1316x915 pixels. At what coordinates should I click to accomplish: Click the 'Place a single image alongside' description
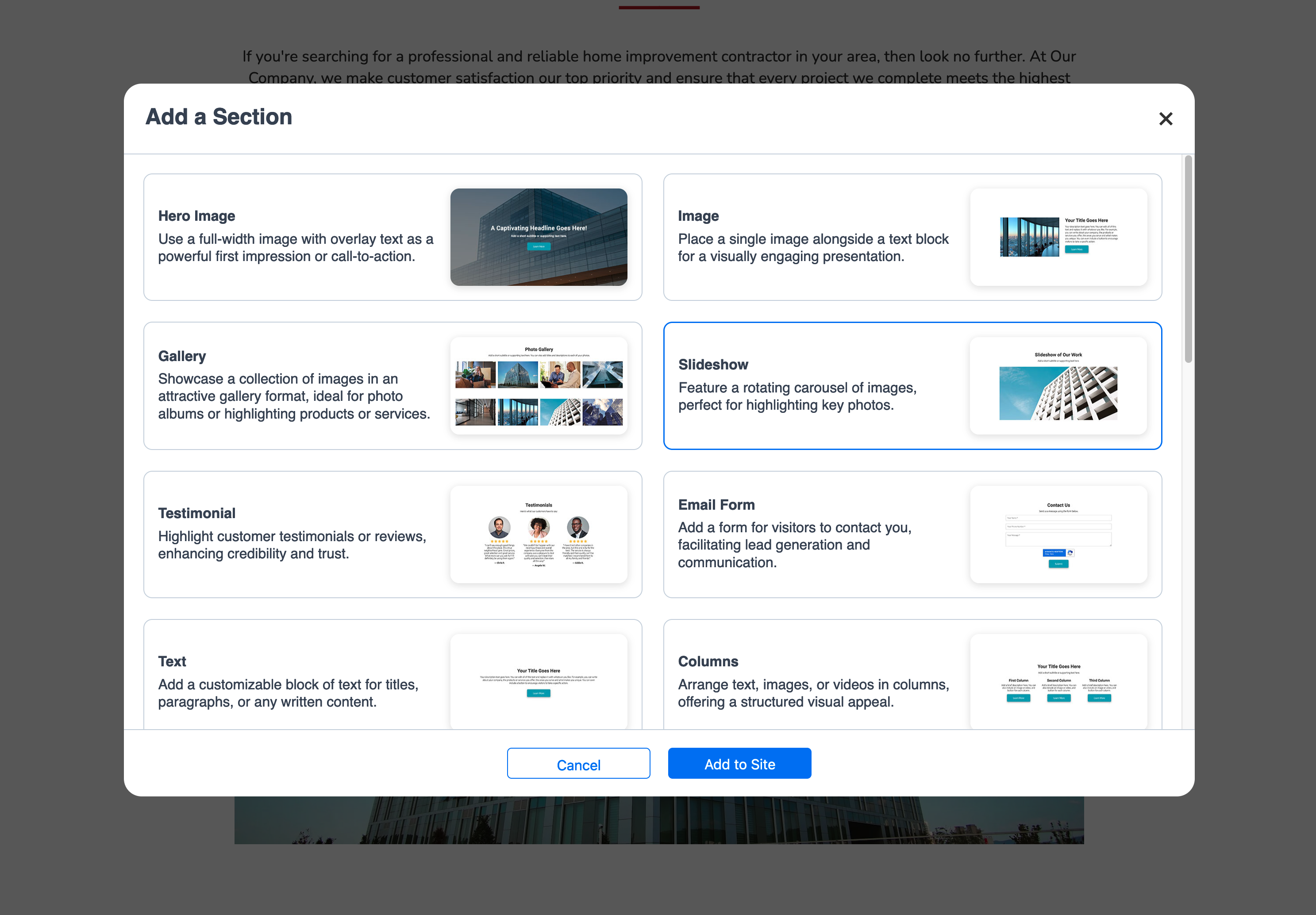click(813, 247)
